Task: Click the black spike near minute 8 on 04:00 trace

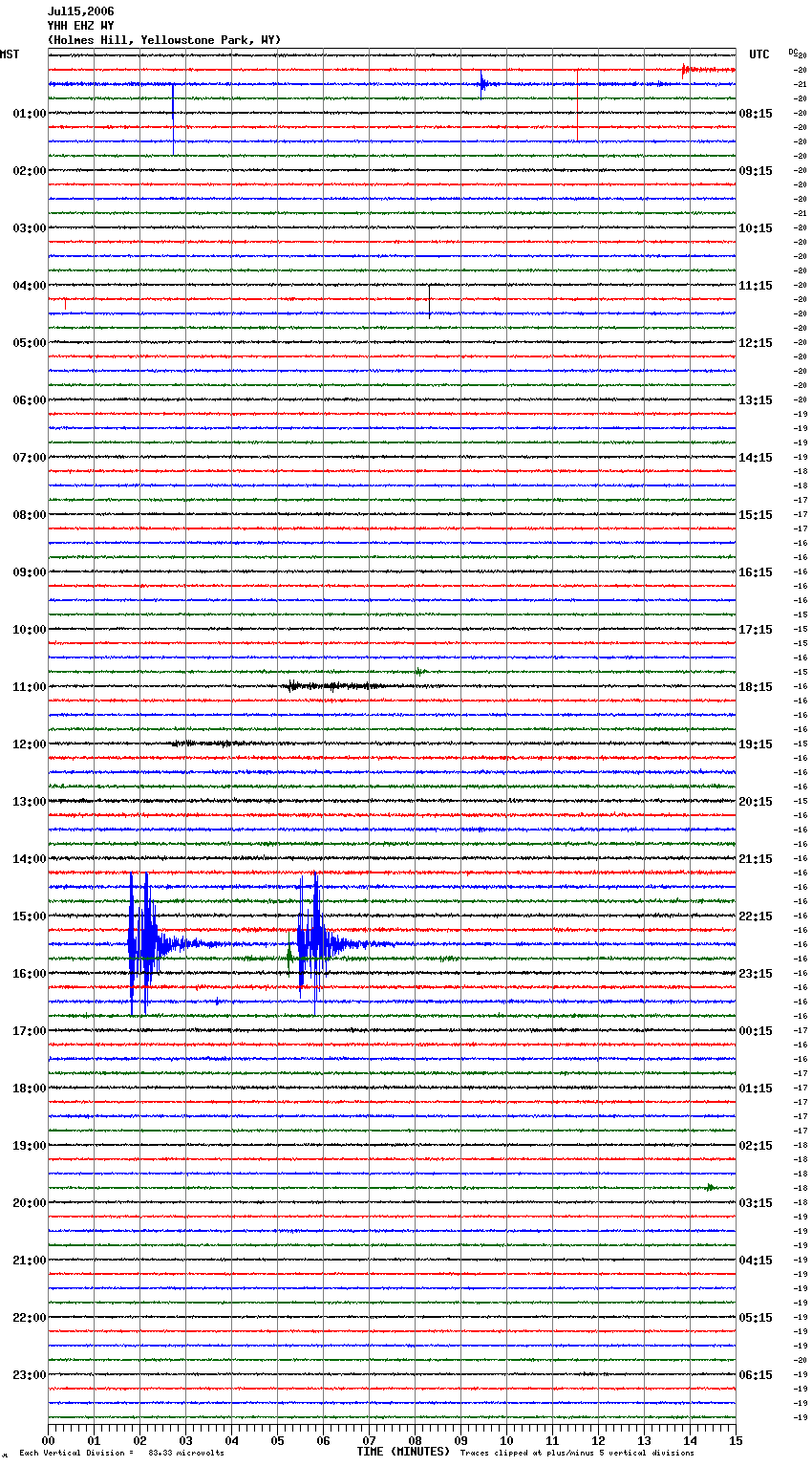Action: coord(429,300)
